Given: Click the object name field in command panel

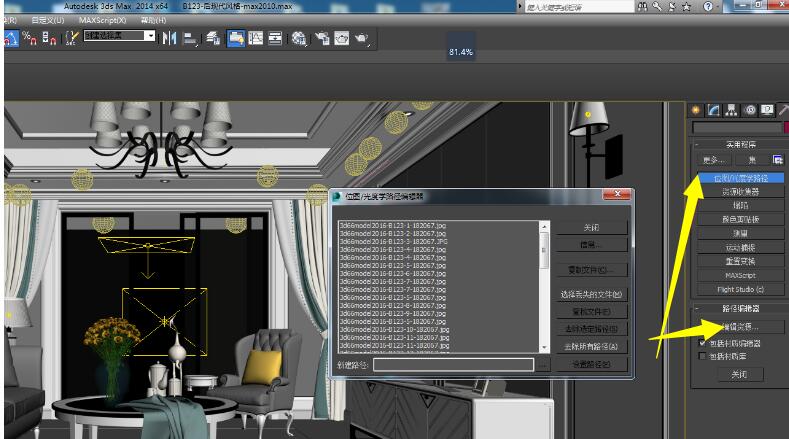Looking at the screenshot, I should click(x=737, y=128).
